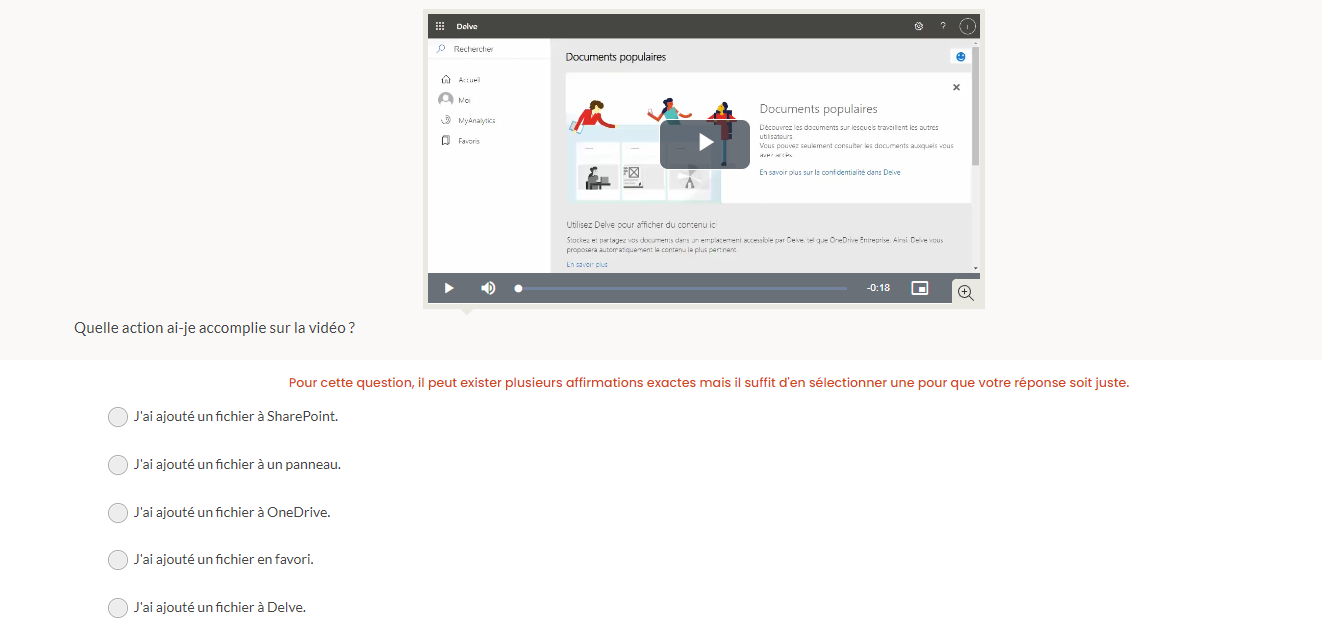Viewport: 1322px width, 631px height.
Task: Enable picture-in-picture mode for the video
Action: [919, 288]
